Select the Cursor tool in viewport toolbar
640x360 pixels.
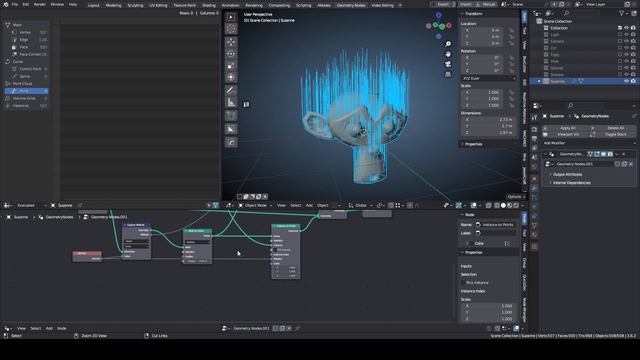[x=231, y=29]
